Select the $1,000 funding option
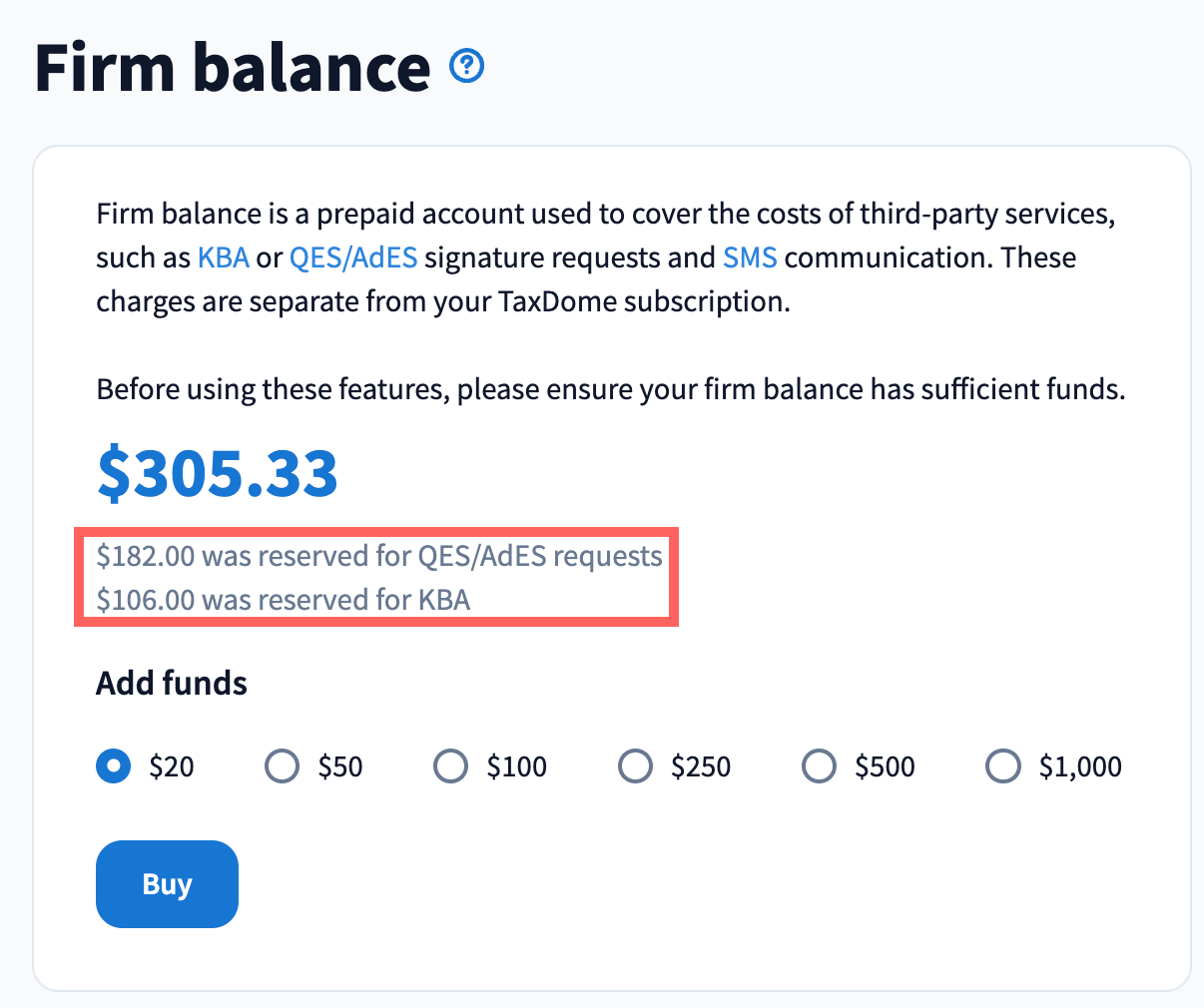This screenshot has height=1008, width=1204. [x=1003, y=766]
